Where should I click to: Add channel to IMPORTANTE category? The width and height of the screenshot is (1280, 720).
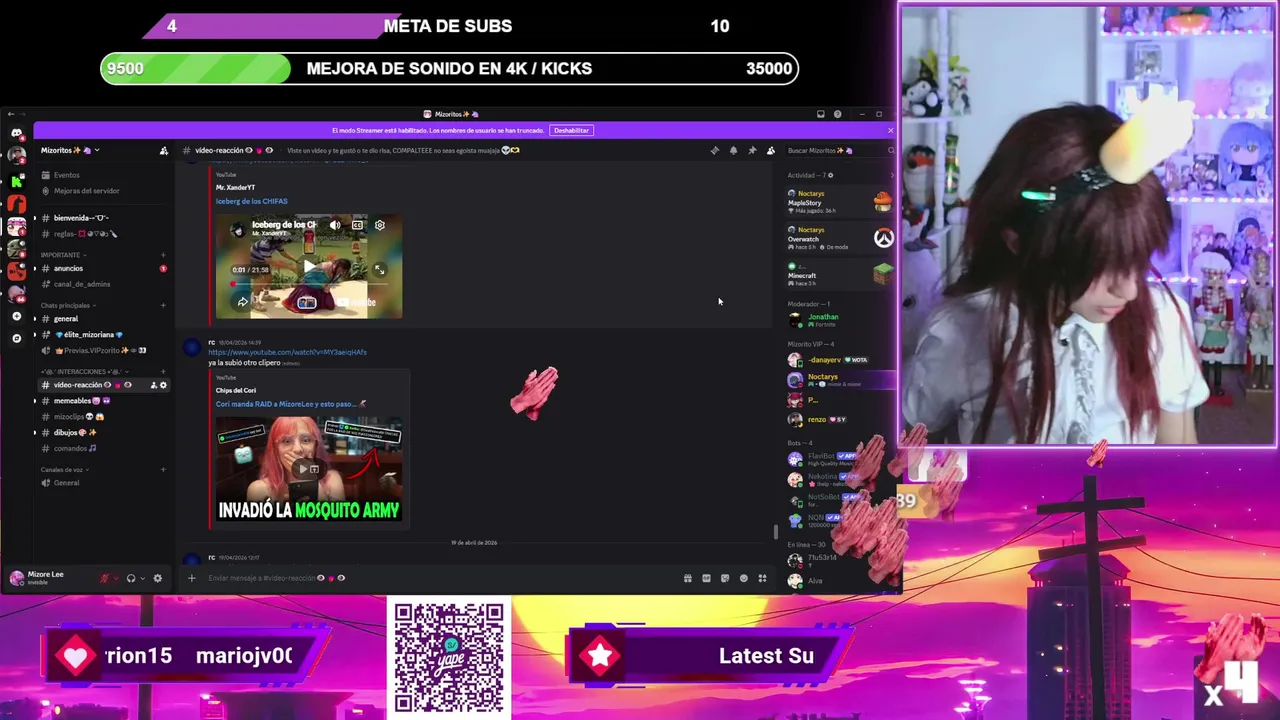tap(163, 255)
